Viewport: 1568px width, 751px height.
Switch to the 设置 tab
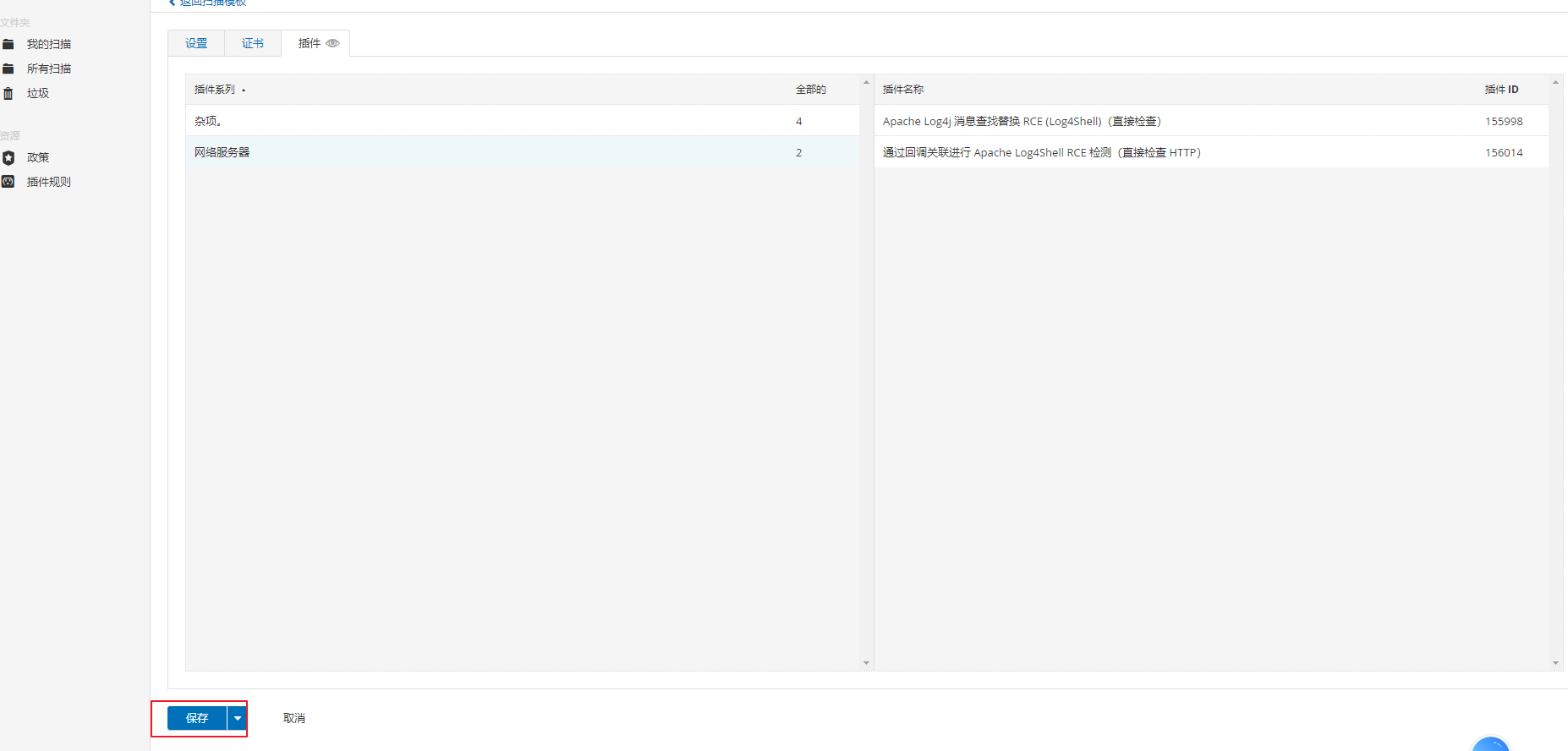coord(196,43)
